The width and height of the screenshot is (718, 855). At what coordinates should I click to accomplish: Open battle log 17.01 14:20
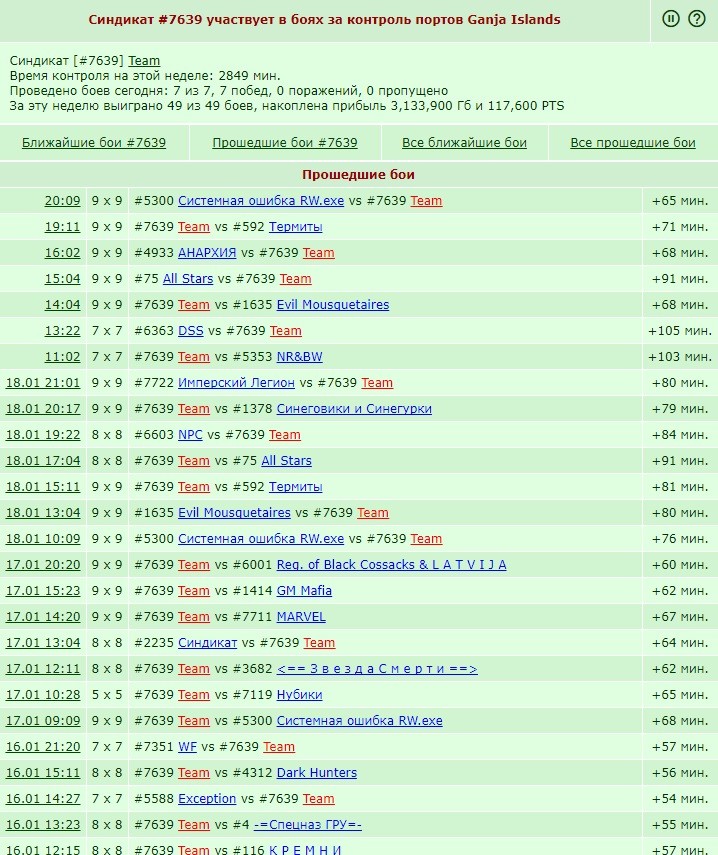pos(43,617)
